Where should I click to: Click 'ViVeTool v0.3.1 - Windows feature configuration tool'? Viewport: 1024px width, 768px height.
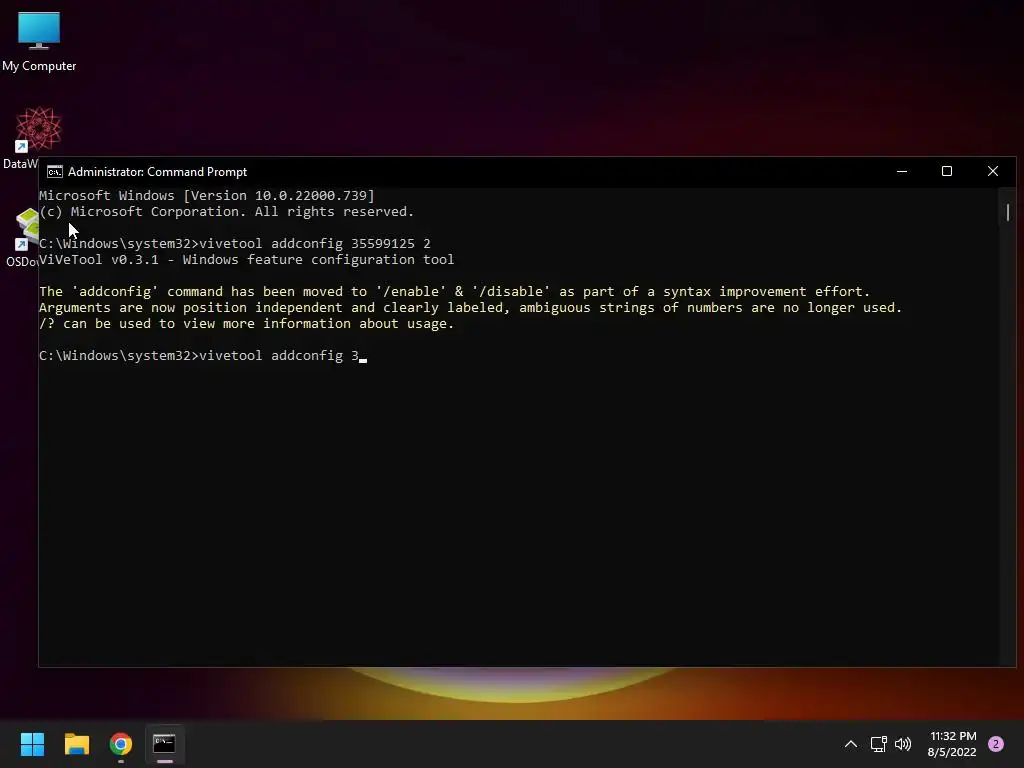coord(246,259)
